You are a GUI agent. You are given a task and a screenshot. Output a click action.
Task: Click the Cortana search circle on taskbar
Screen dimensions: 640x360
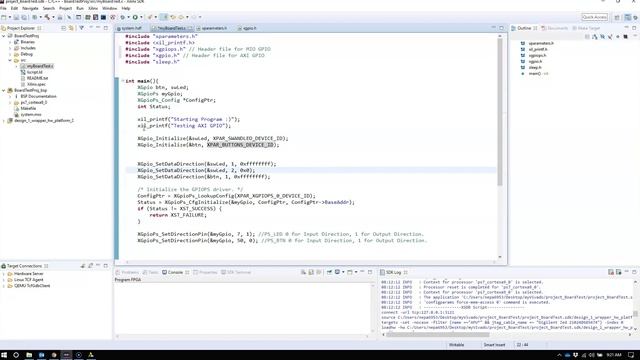tap(16, 355)
